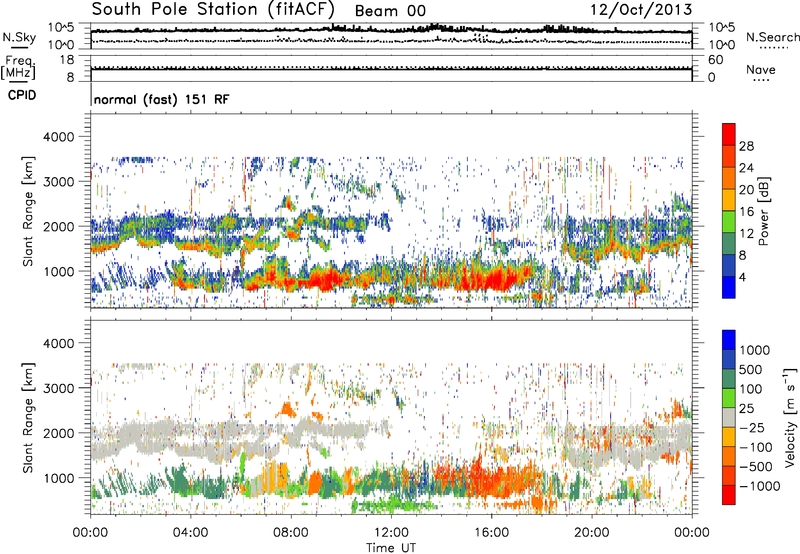Click the "25" velocity colorbar label

click(x=746, y=408)
